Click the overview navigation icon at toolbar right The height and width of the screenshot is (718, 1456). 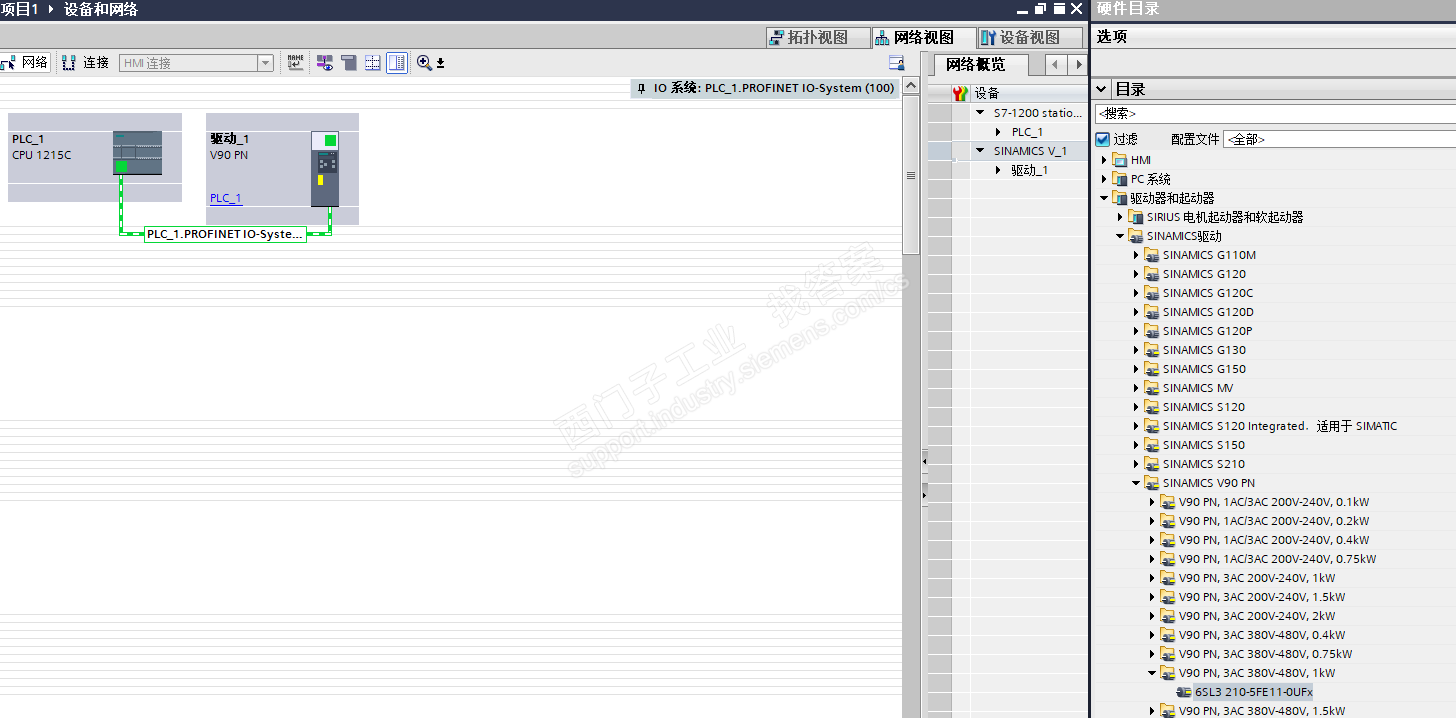[896, 62]
